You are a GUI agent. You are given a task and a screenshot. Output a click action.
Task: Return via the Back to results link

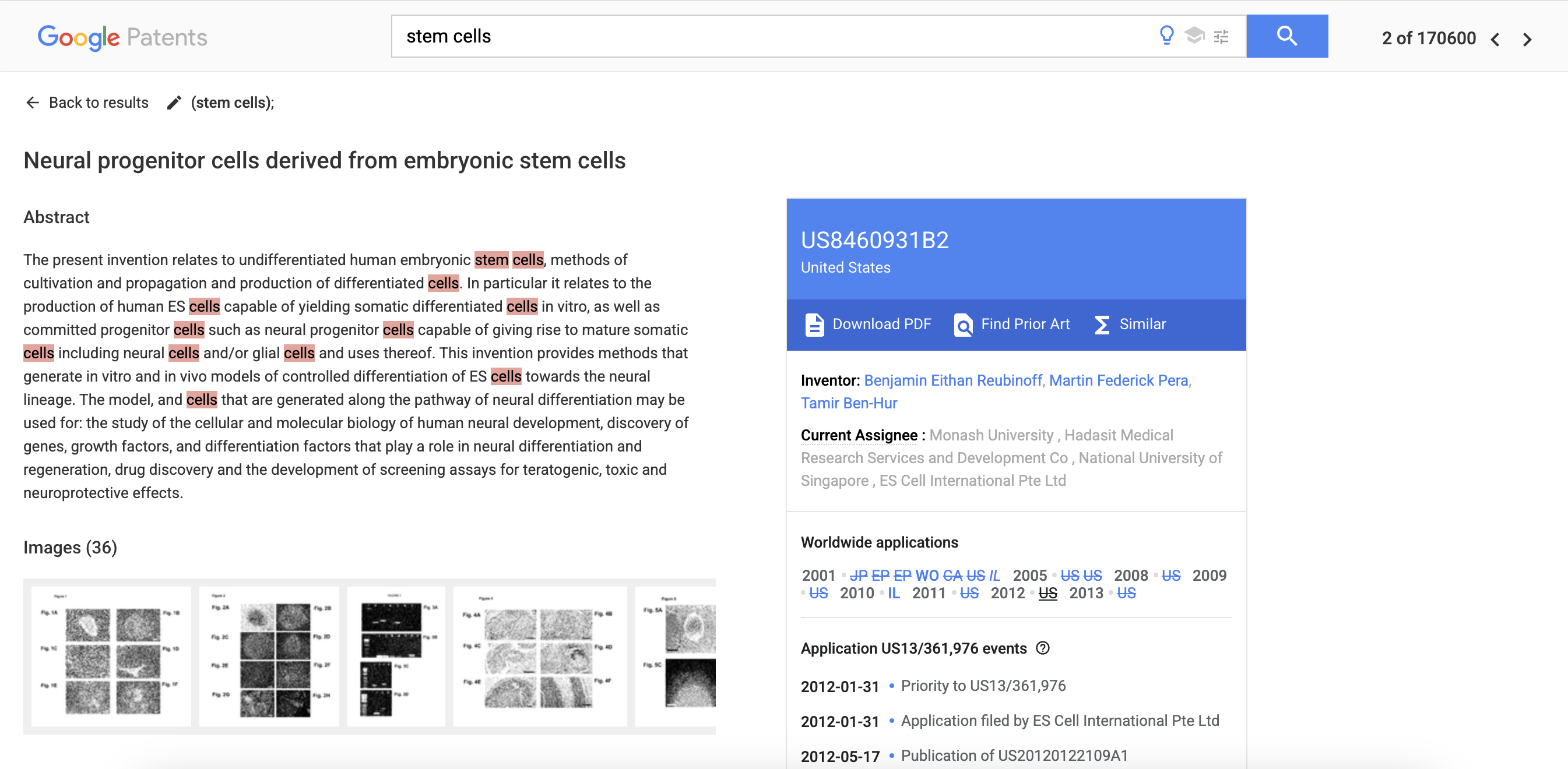tap(98, 102)
